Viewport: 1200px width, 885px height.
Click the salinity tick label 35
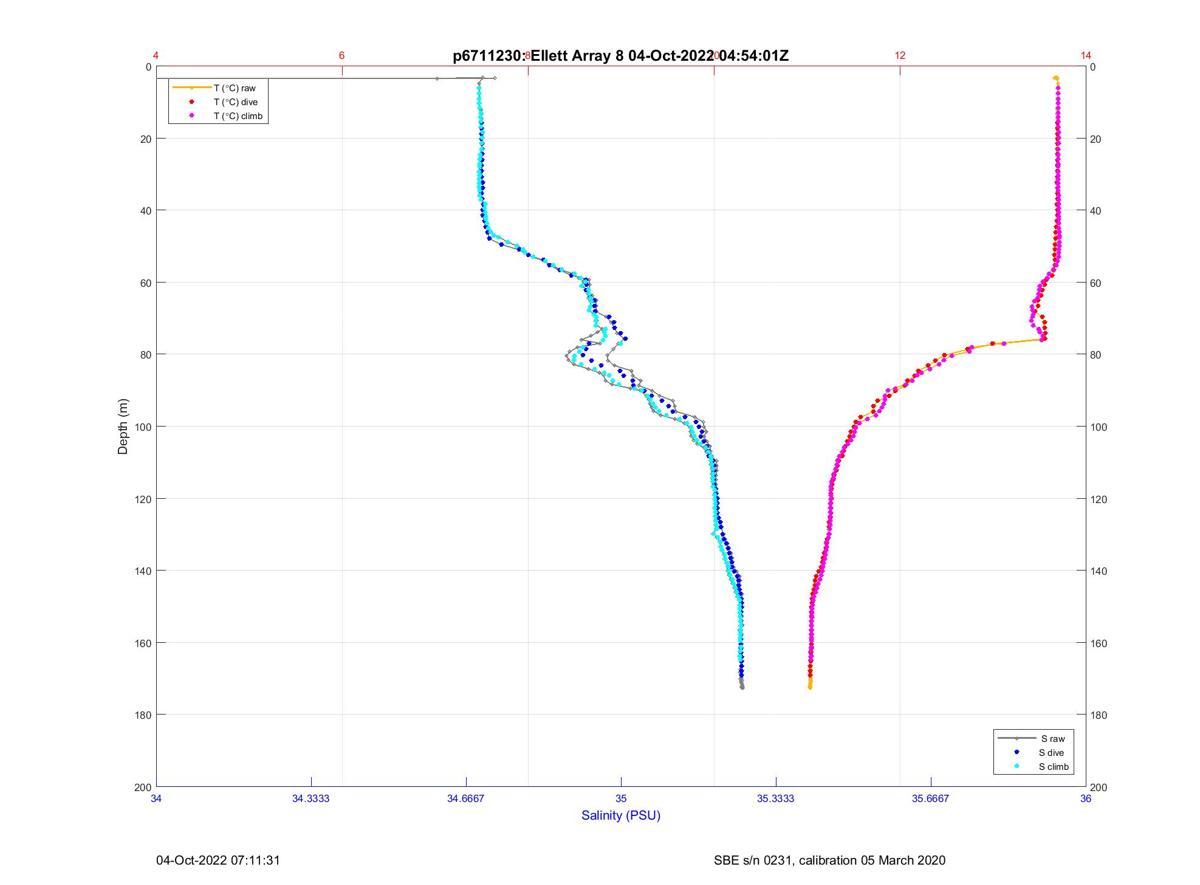[x=621, y=799]
